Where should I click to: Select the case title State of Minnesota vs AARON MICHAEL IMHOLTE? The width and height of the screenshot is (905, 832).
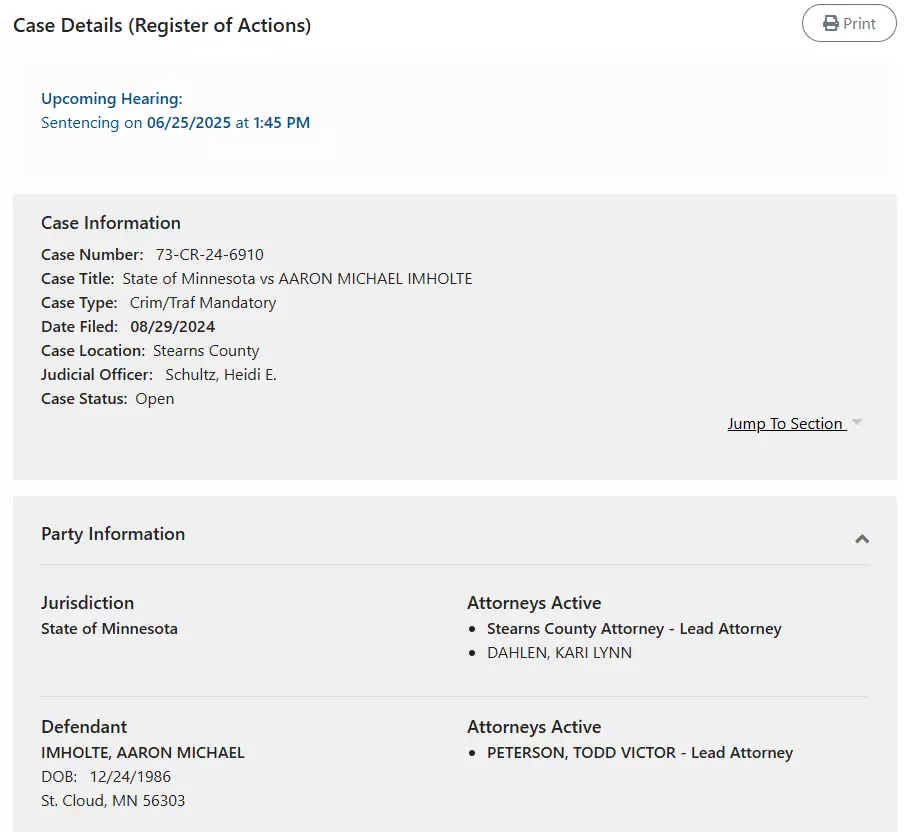click(297, 279)
